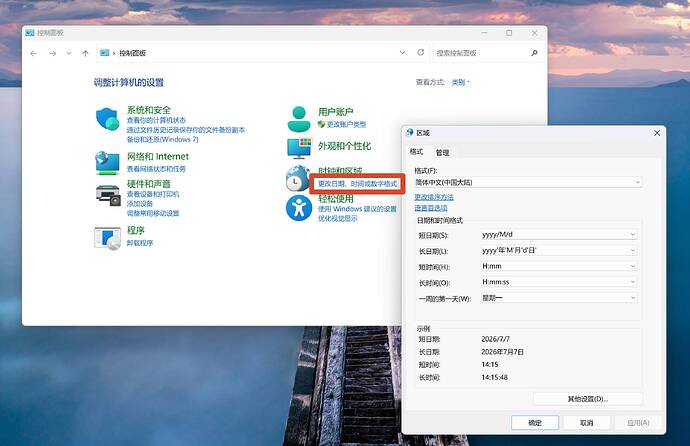690x446 pixels.
Task: Click the 硬件和声音 printer icon
Action: [x=108, y=195]
